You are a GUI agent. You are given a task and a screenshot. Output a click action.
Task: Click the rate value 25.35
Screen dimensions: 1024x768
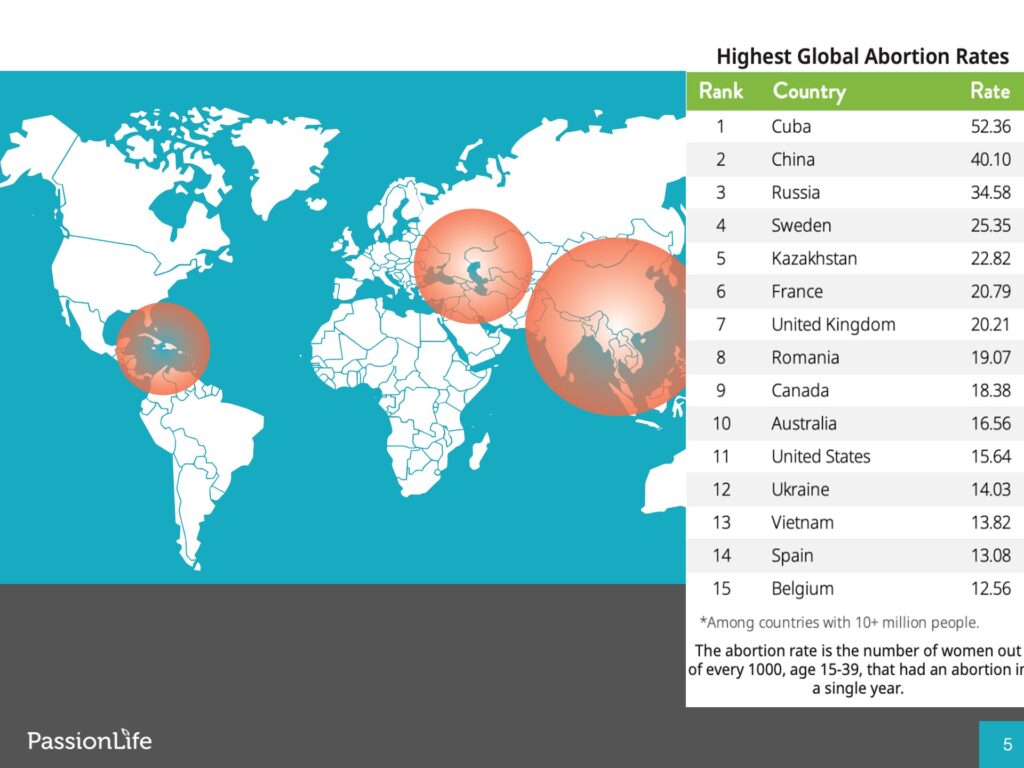[x=991, y=225]
